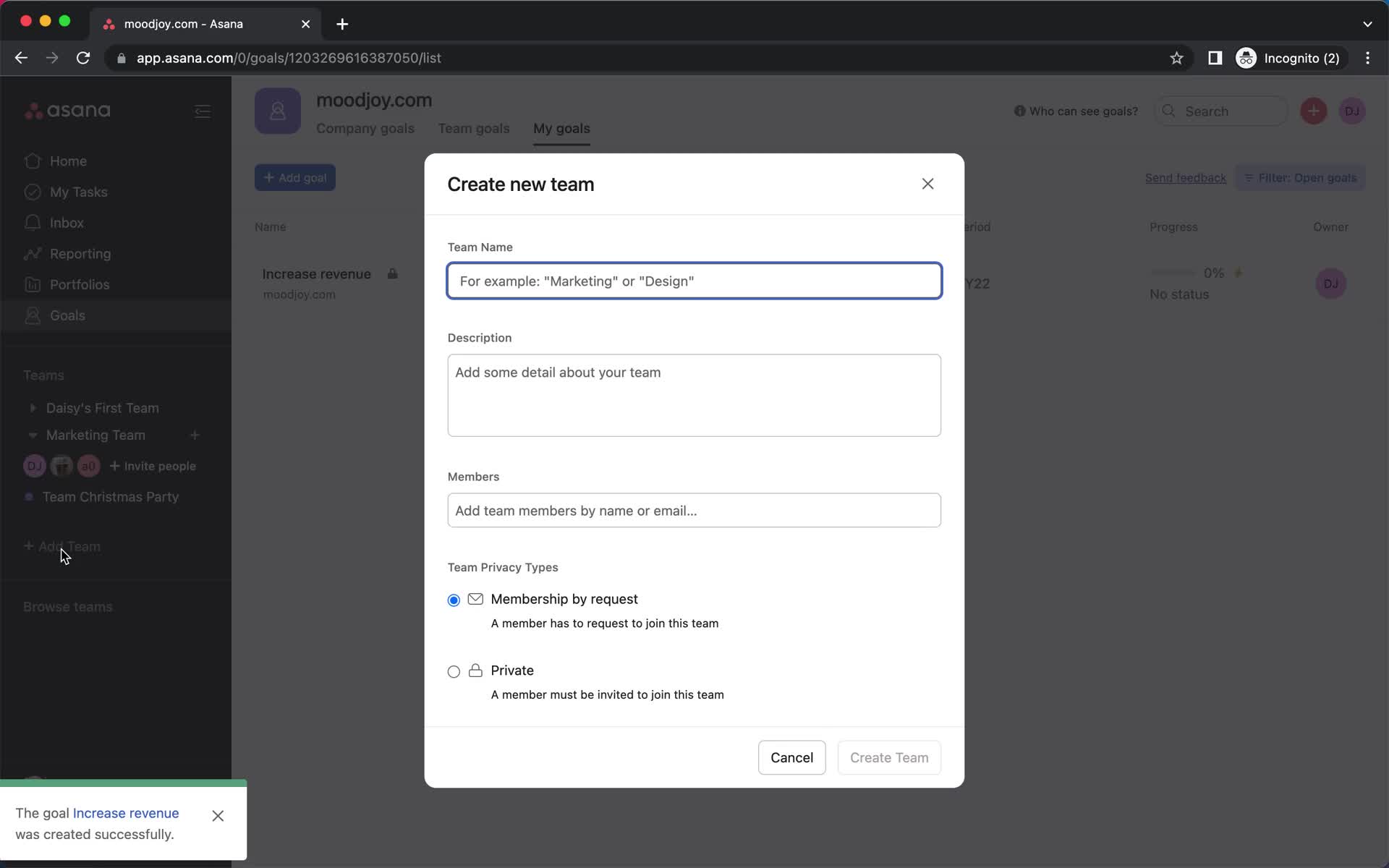Click the Team Name input field
The image size is (1389, 868).
pyautogui.click(x=694, y=281)
